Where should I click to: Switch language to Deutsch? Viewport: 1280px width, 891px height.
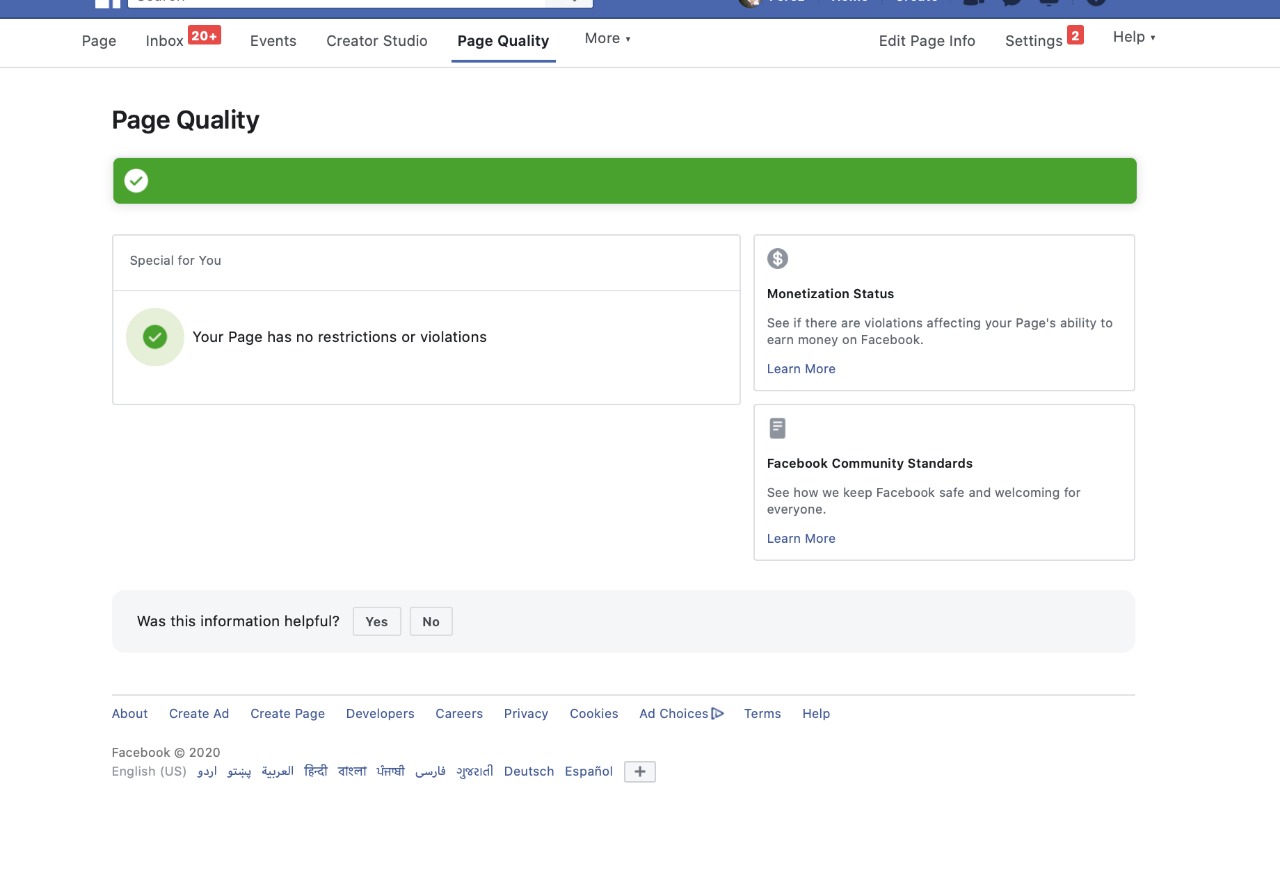coord(529,772)
